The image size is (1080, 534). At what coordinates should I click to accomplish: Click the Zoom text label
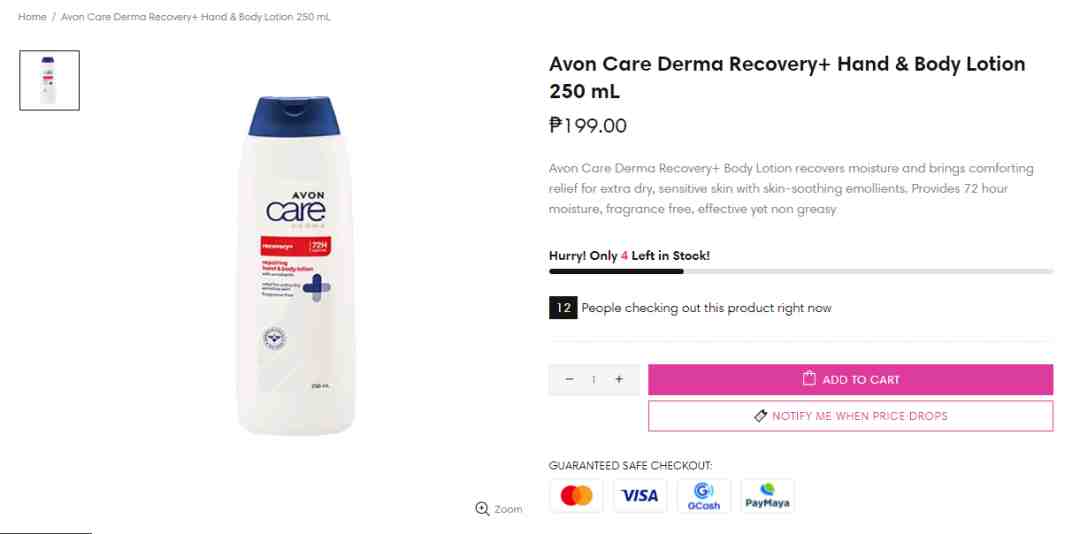(x=508, y=509)
